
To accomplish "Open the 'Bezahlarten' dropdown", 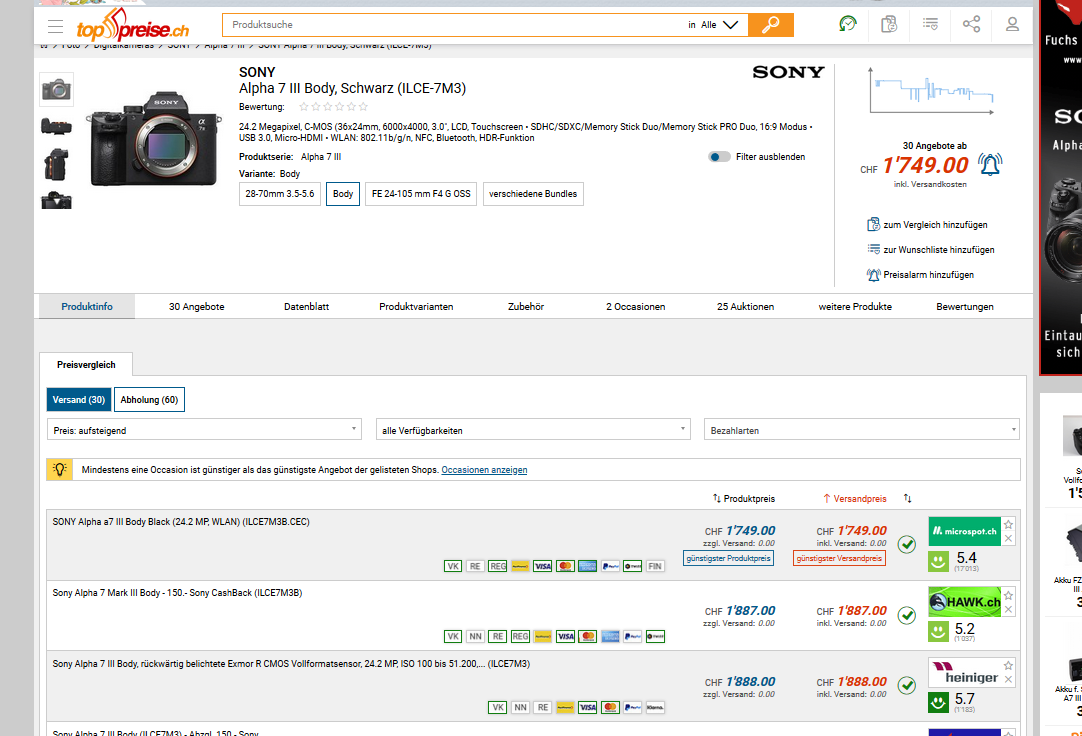I will pyautogui.click(x=861, y=430).
